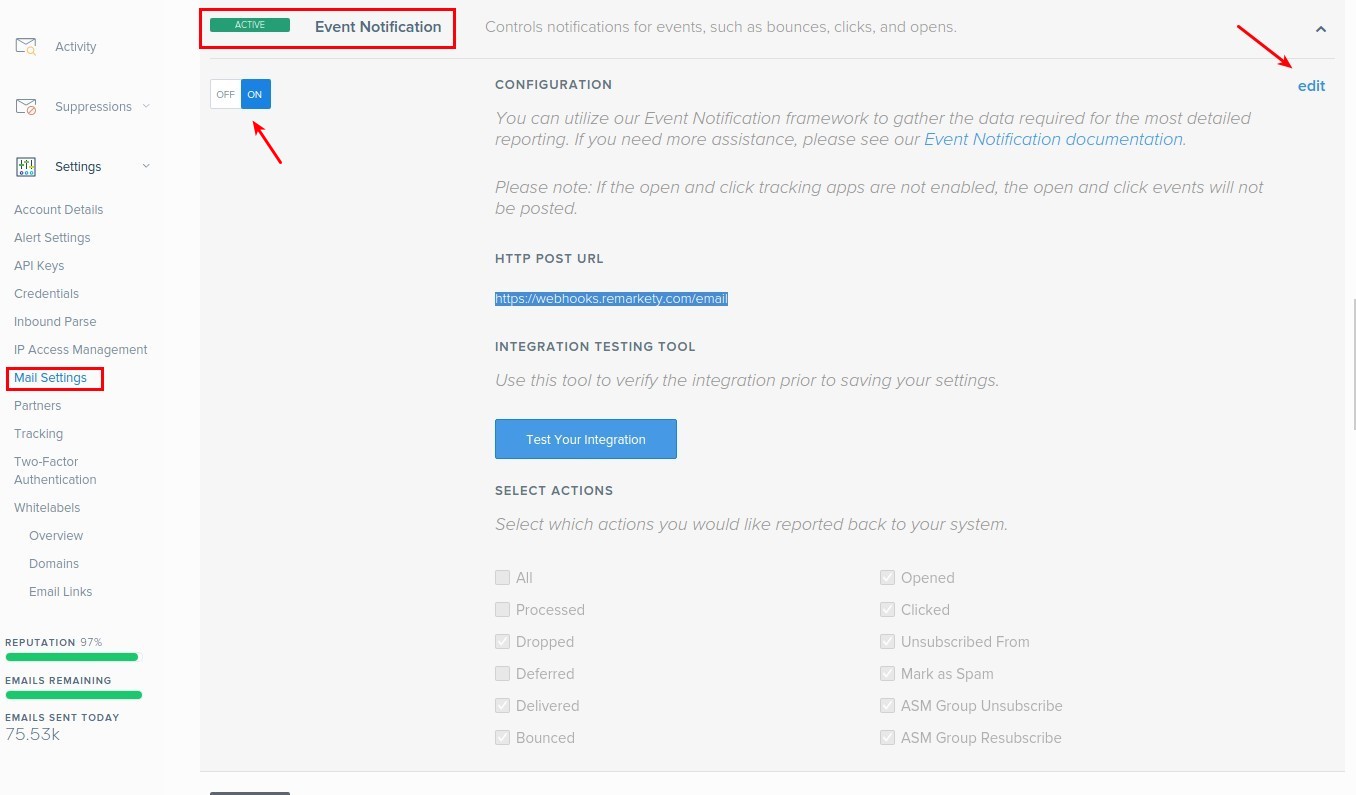Check the Processed action checkbox
This screenshot has width=1356, height=795.
click(x=502, y=610)
